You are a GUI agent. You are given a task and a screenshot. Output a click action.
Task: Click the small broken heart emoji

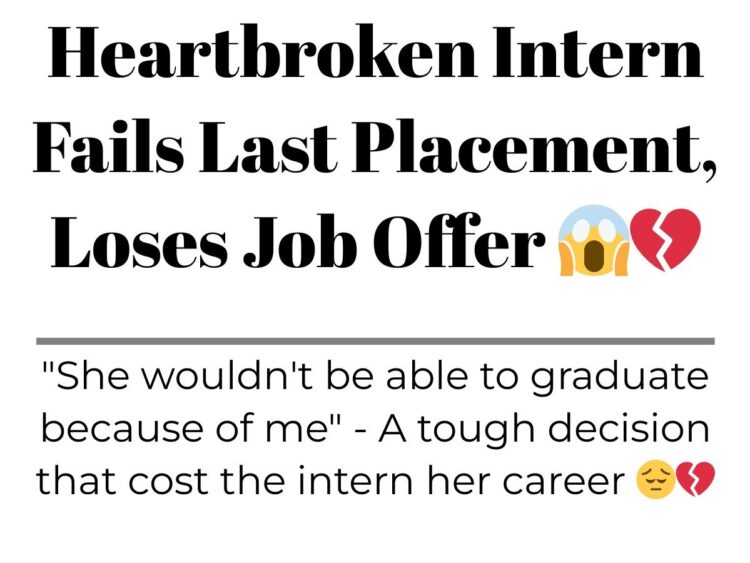point(695,479)
